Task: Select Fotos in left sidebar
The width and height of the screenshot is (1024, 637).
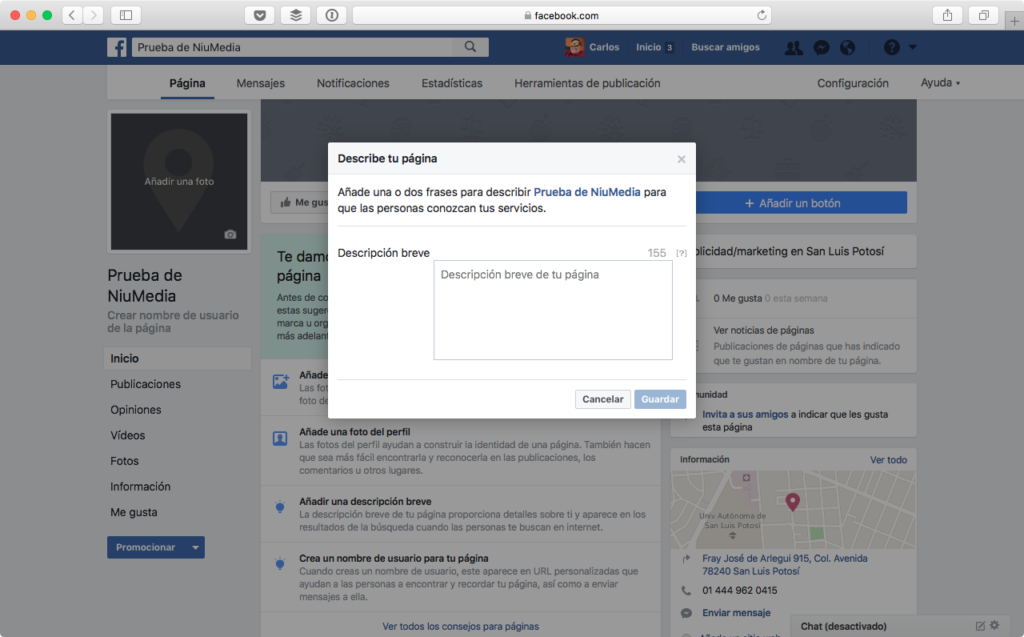Action: point(125,461)
